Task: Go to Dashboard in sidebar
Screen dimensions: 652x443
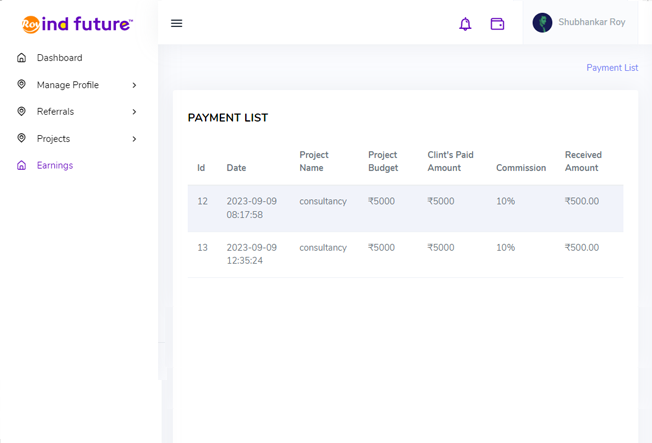Action: tap(60, 58)
